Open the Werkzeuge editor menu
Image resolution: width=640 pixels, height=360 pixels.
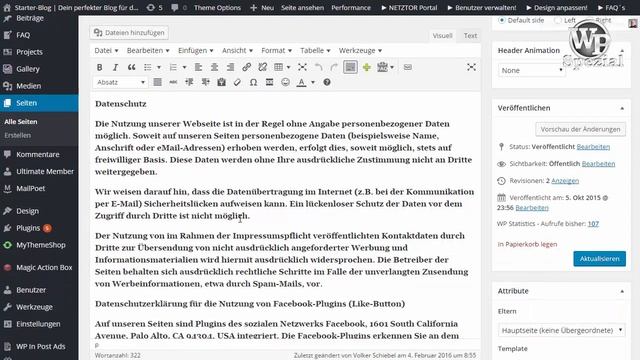point(360,51)
